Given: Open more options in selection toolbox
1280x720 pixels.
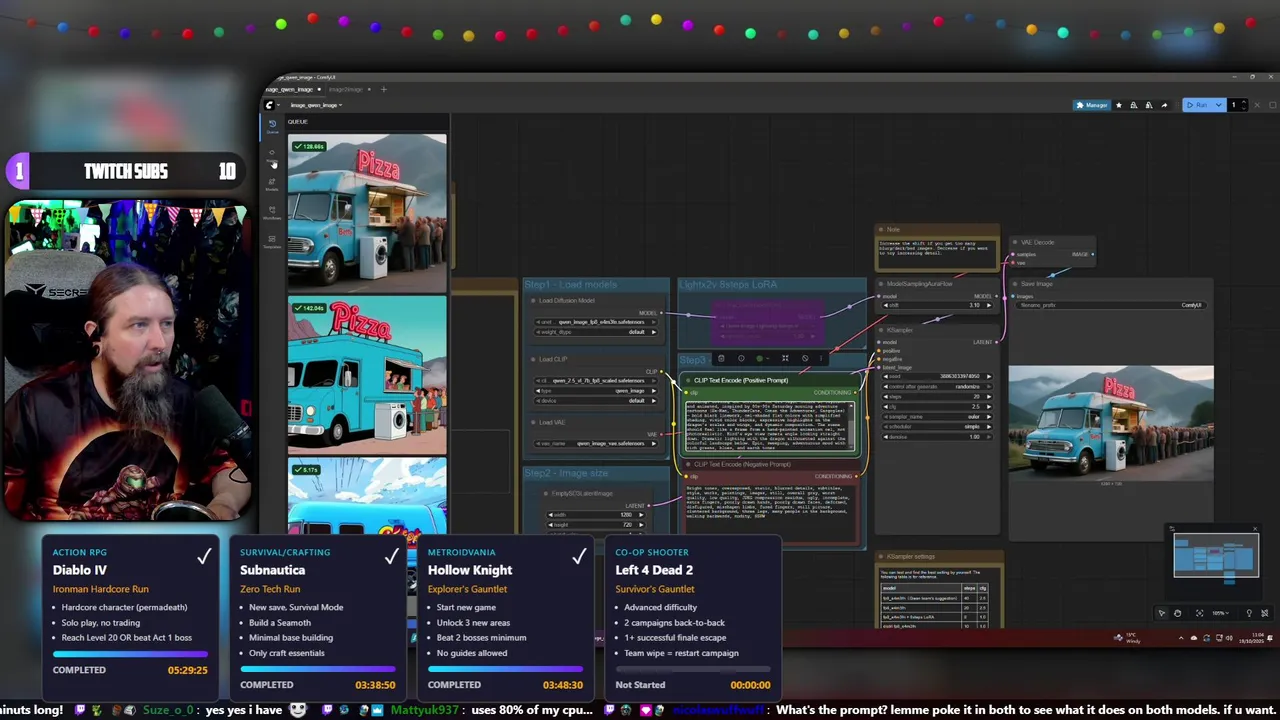Looking at the screenshot, I should pos(821,358).
